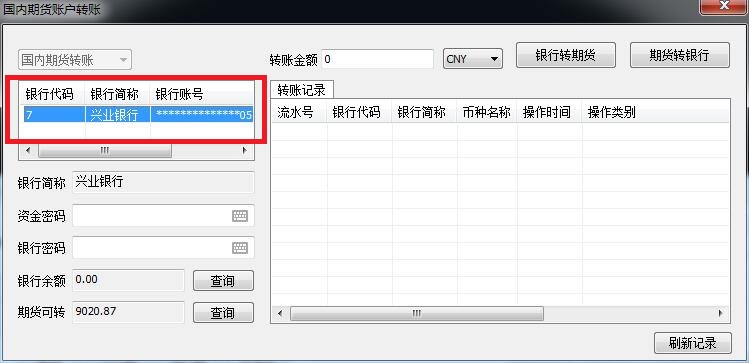Click the 期货转银行 button

coord(679,55)
